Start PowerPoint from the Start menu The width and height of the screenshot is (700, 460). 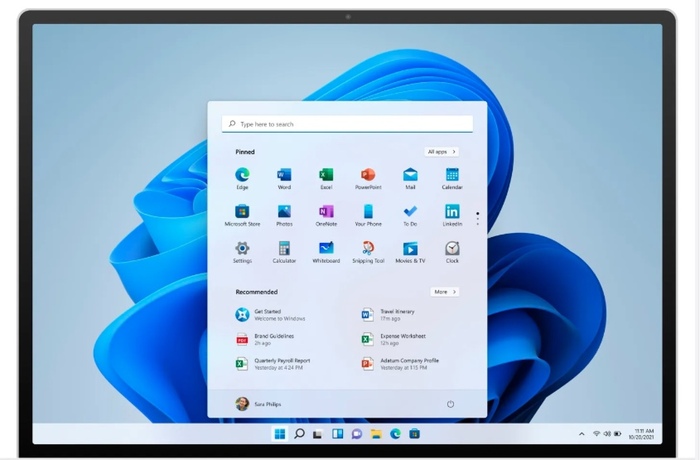tap(368, 178)
